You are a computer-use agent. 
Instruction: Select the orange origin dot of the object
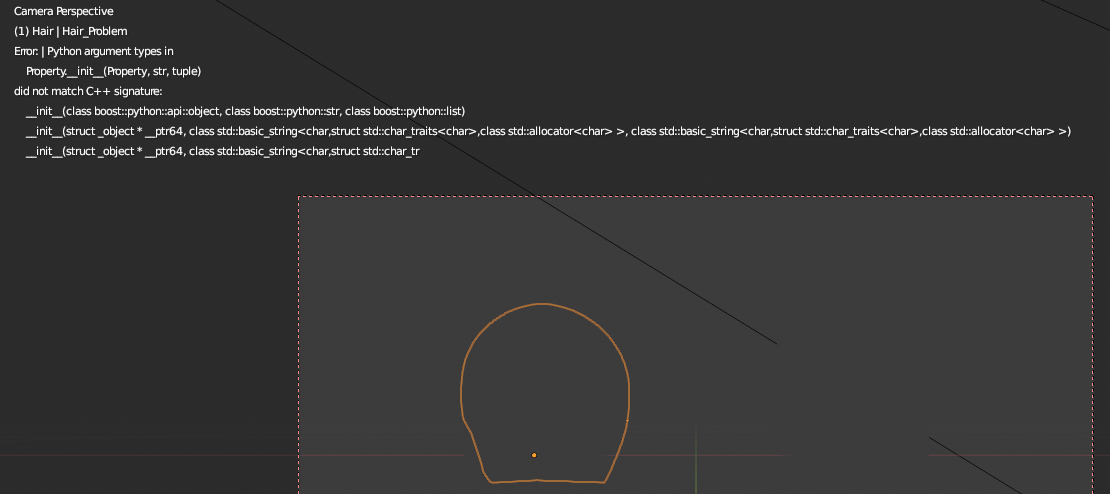534,455
